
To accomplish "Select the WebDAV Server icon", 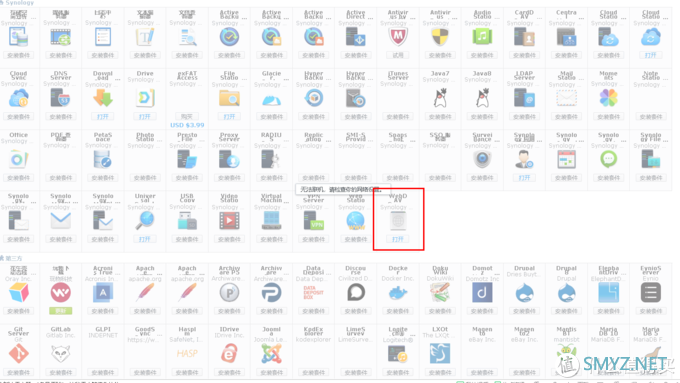I will click(x=398, y=221).
